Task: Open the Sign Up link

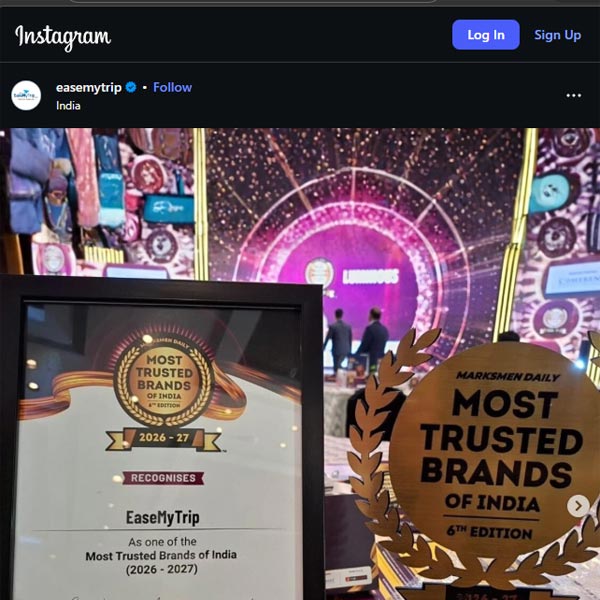Action: [x=558, y=35]
